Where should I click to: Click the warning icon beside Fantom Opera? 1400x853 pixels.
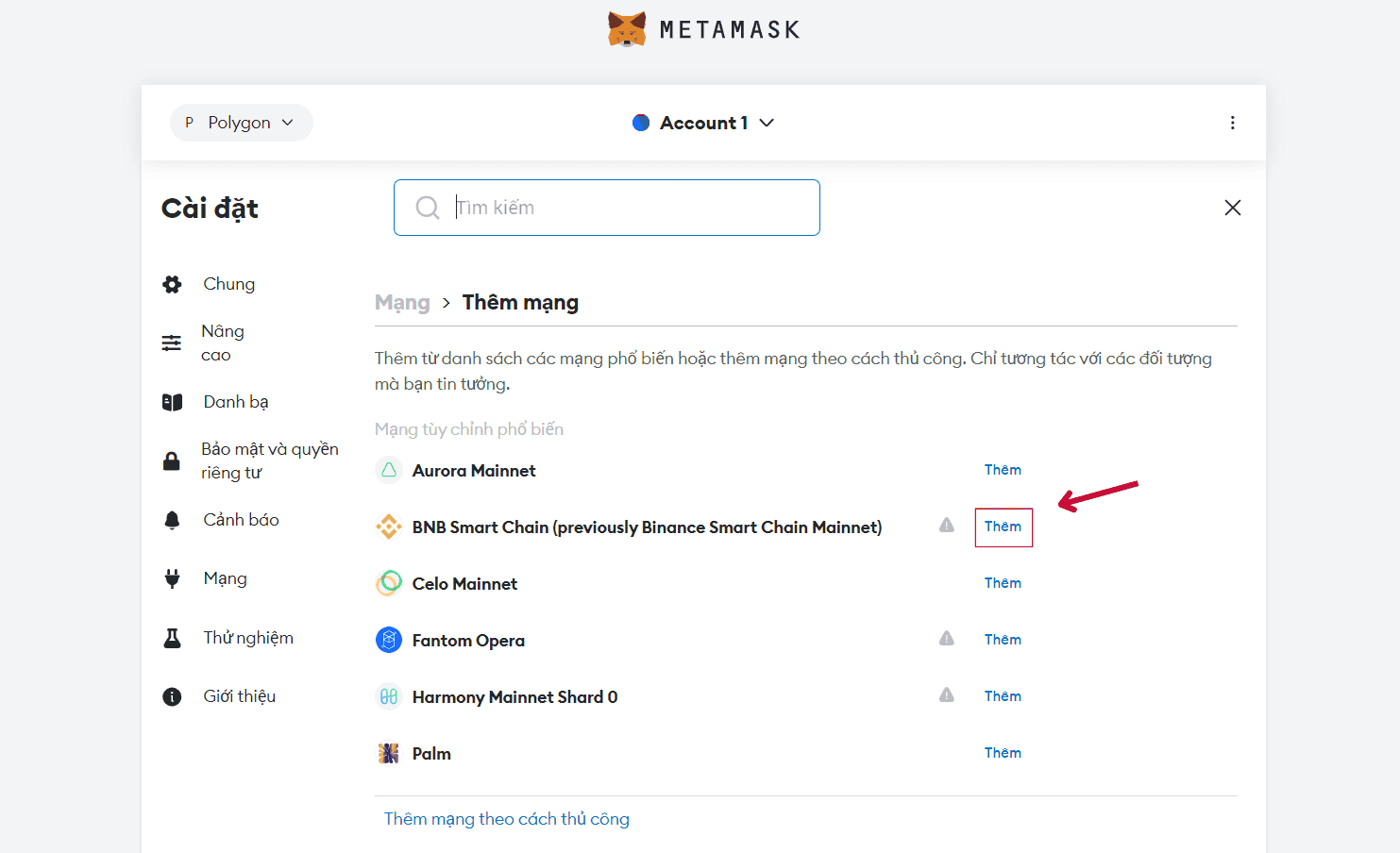(x=946, y=639)
